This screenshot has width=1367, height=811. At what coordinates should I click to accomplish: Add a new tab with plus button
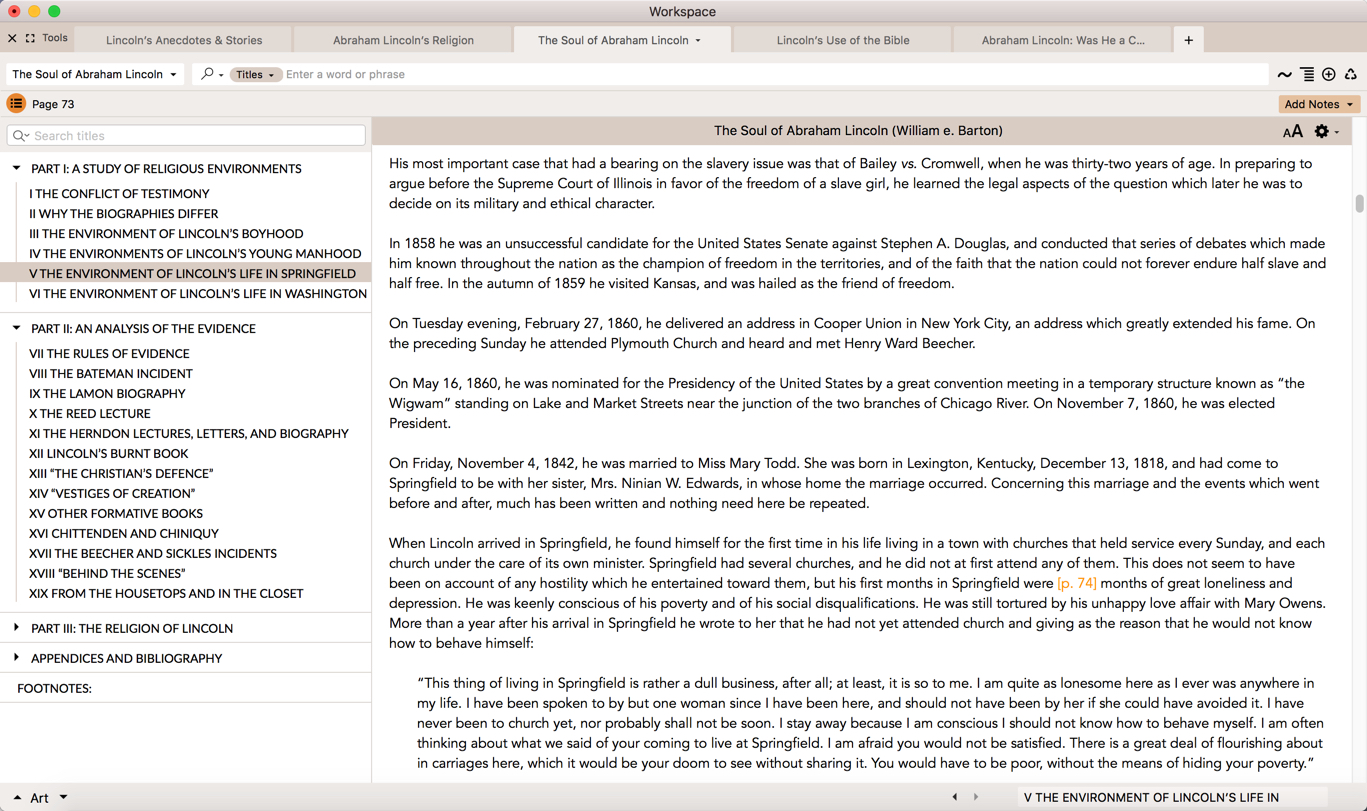click(1188, 40)
